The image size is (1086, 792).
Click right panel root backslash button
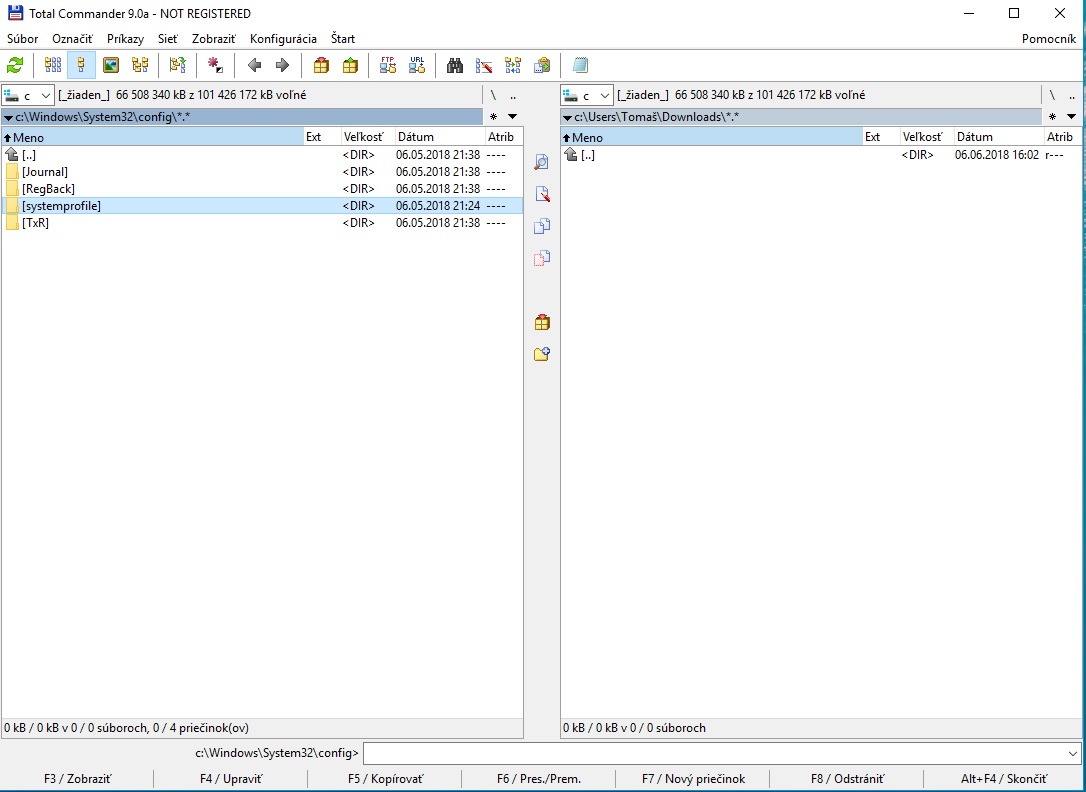point(1052,95)
